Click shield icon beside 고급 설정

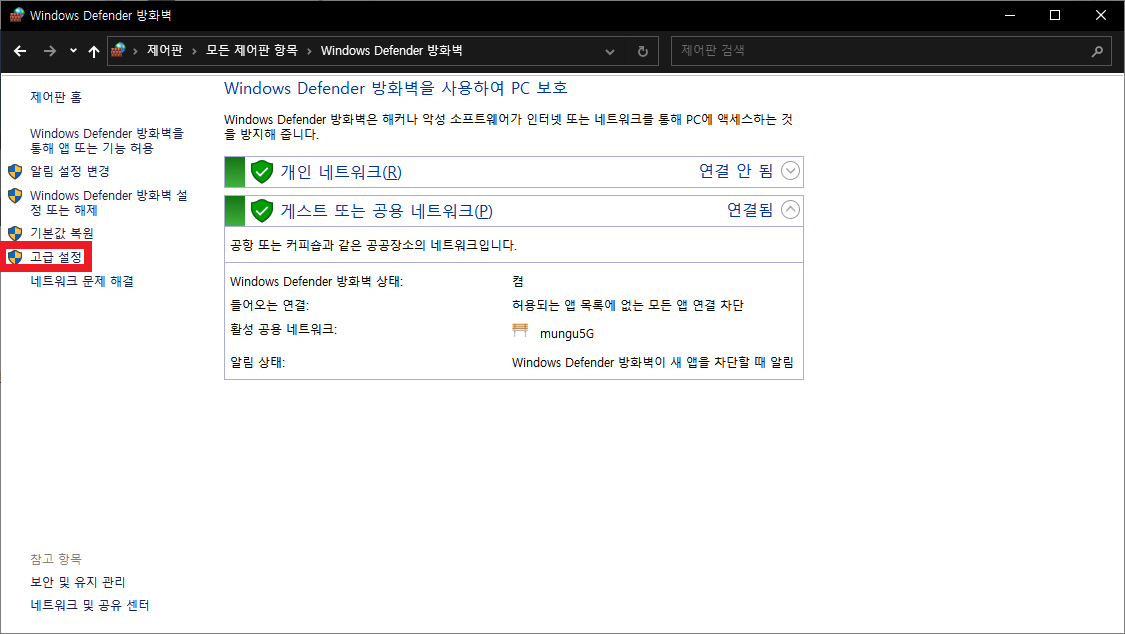(x=15, y=257)
